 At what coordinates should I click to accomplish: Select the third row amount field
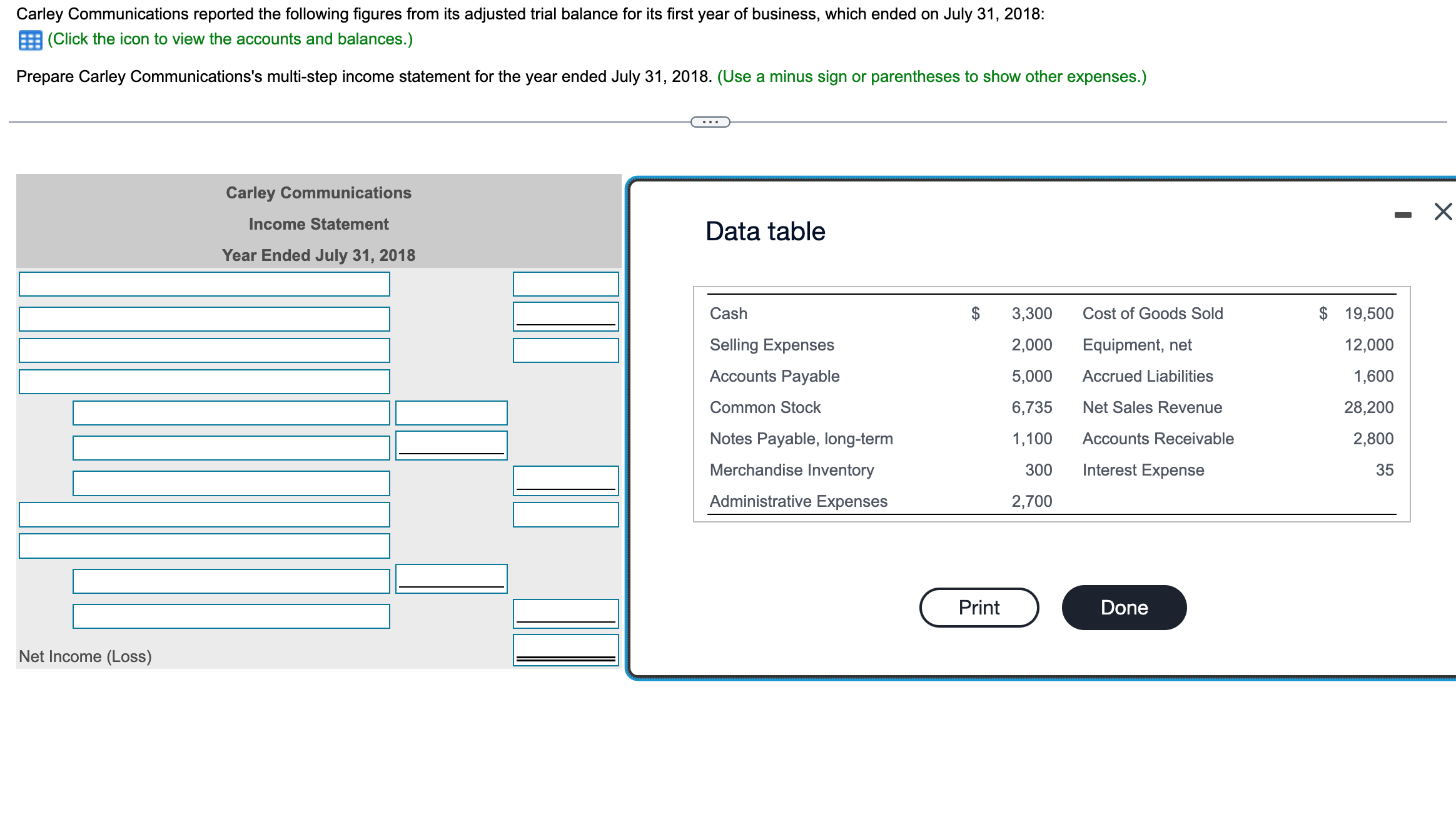(x=565, y=350)
